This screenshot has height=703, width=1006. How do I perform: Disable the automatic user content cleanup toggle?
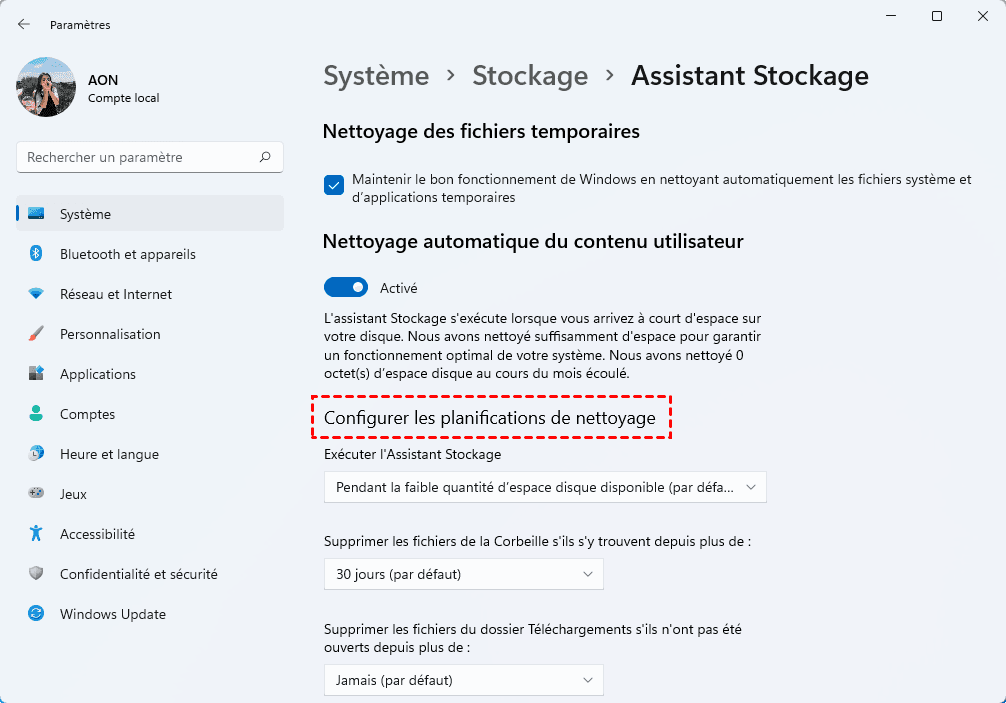[x=346, y=288]
